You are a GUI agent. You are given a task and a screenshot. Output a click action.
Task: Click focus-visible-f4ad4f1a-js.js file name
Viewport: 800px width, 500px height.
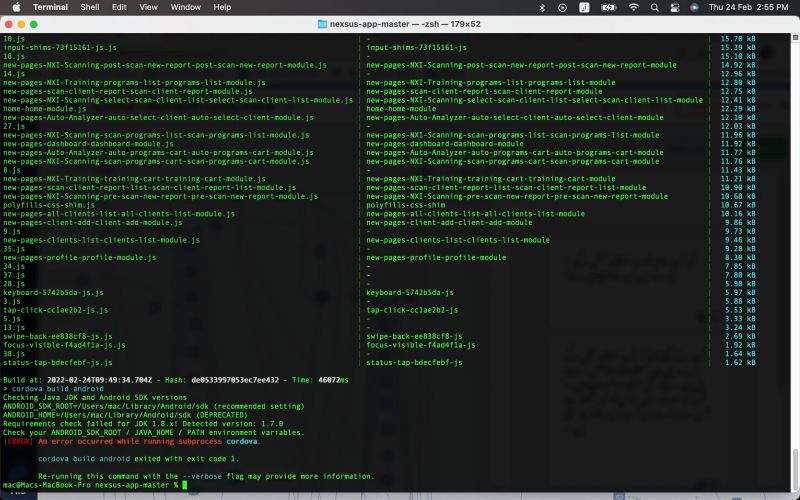click(64, 345)
